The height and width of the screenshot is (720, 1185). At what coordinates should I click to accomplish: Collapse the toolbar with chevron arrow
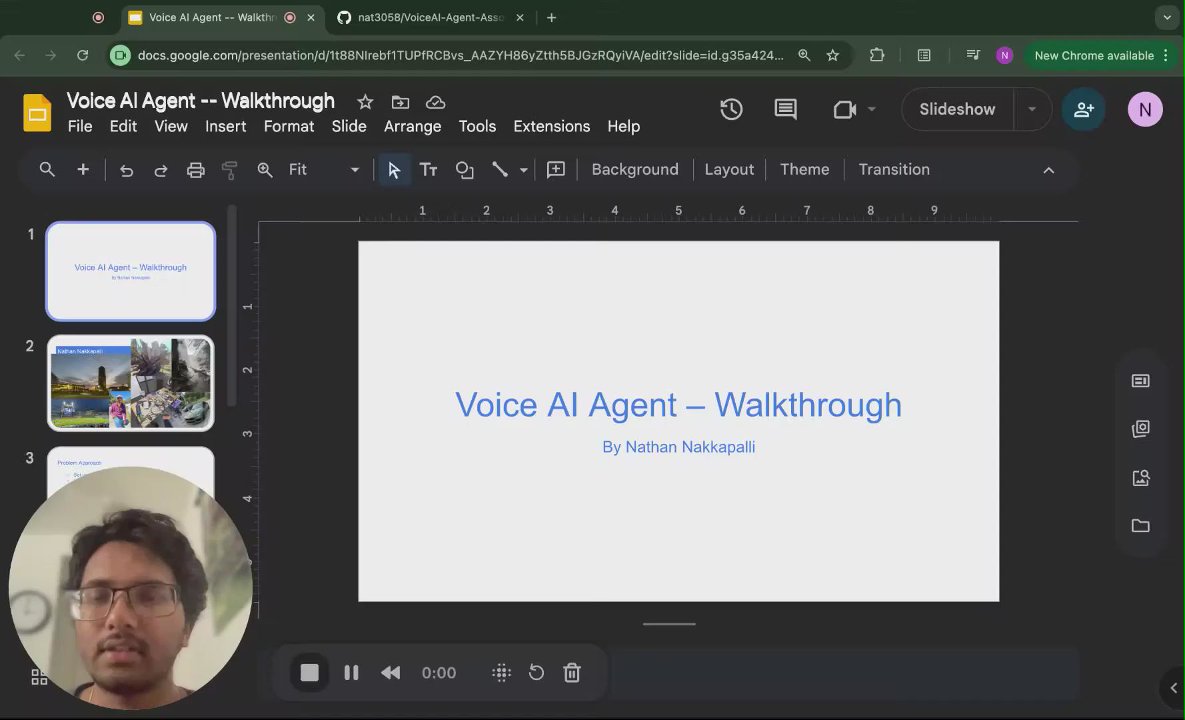point(1048,170)
